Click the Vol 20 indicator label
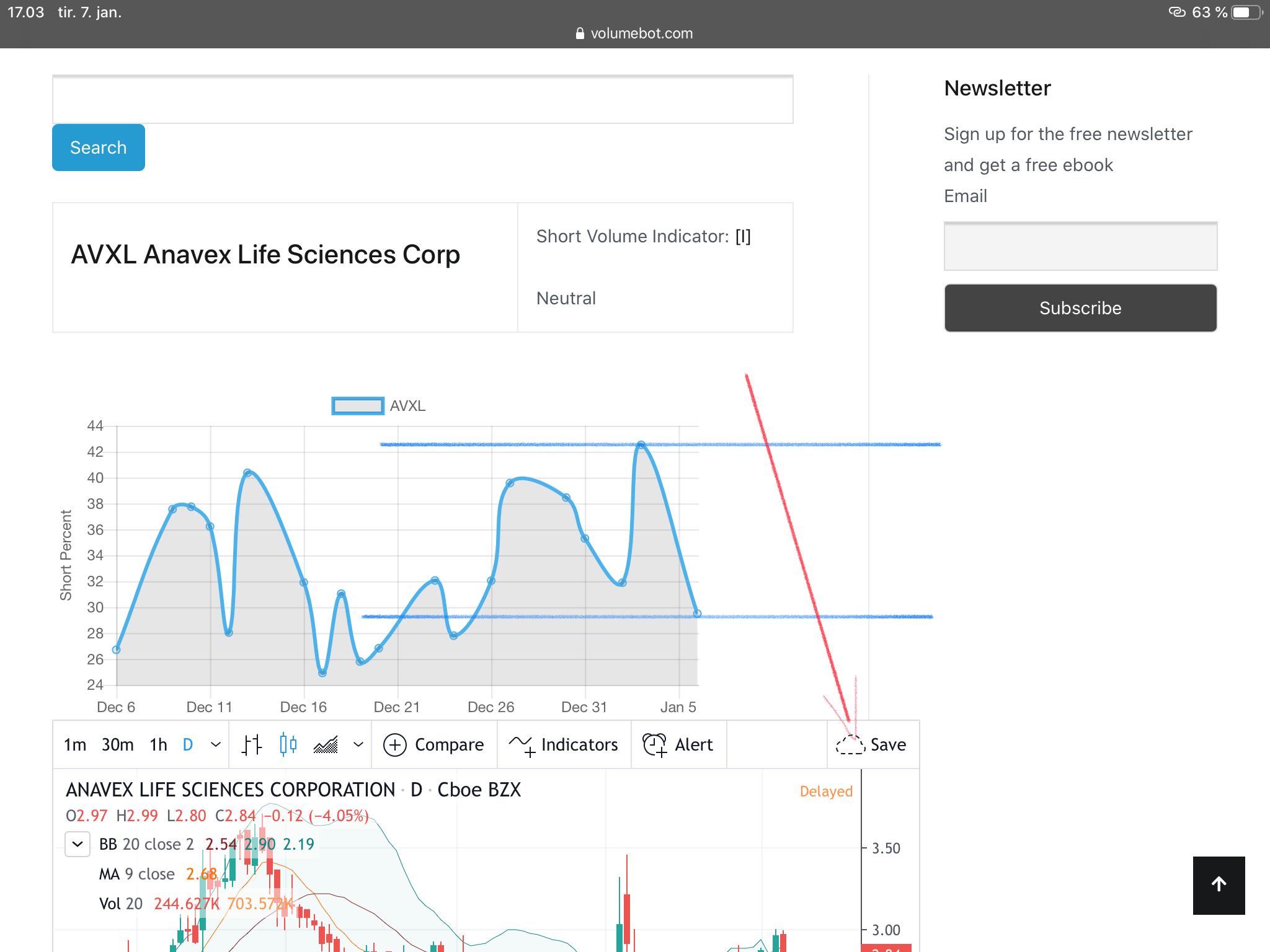1270x952 pixels. pyautogui.click(x=121, y=904)
